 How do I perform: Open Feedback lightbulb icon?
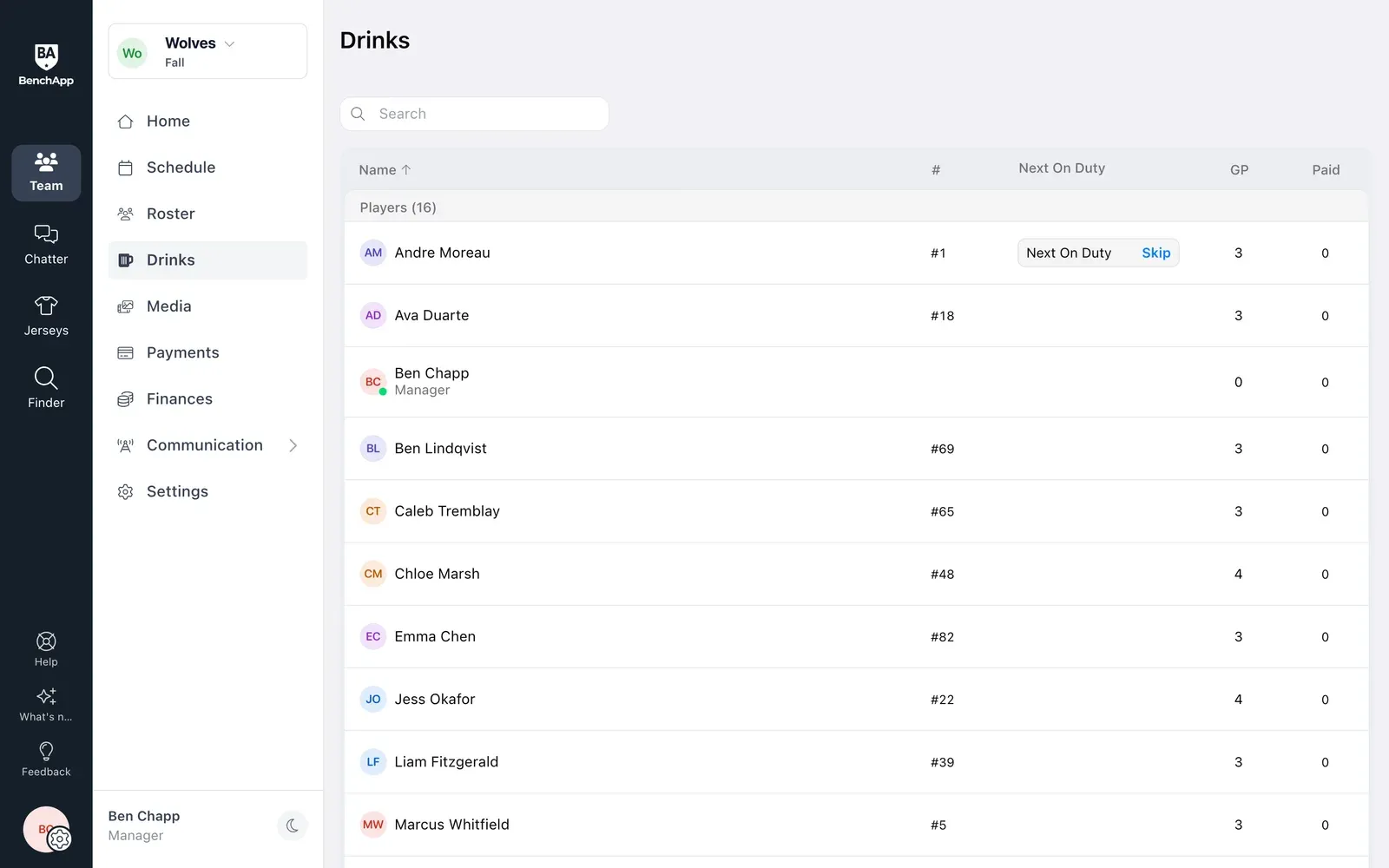tap(46, 759)
